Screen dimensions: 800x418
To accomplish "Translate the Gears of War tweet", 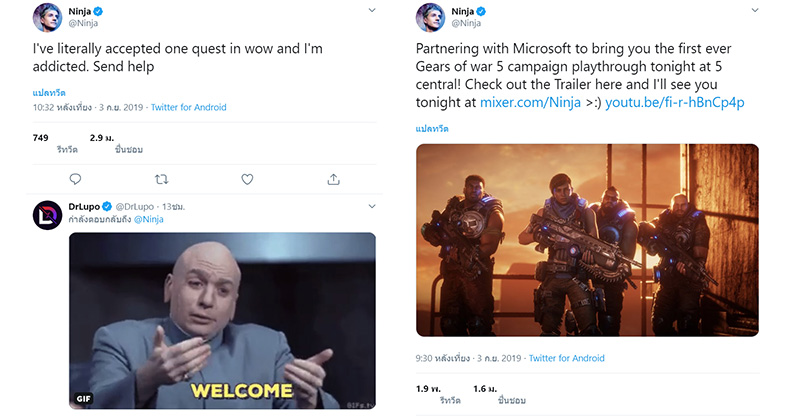I will pos(432,129).
